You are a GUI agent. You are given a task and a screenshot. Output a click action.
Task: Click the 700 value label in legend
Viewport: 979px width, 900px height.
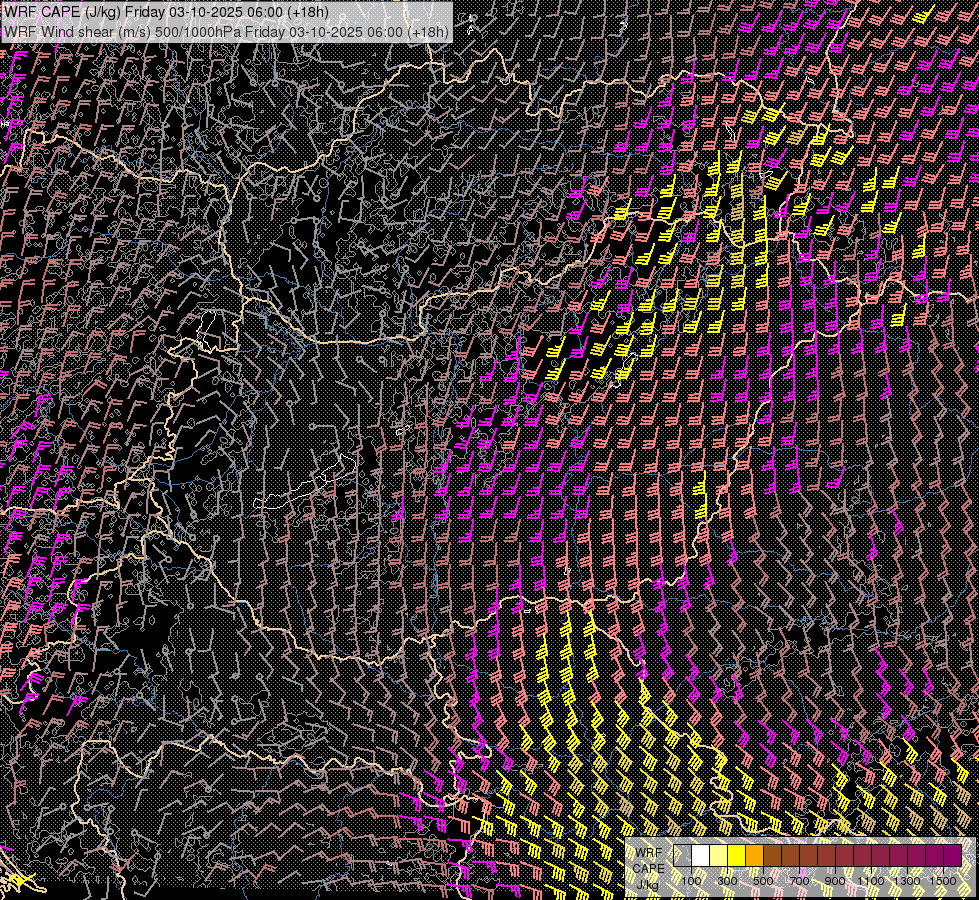[799, 880]
